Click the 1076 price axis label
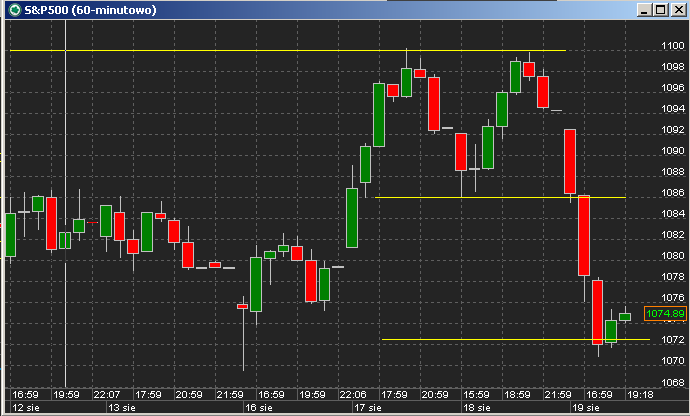This screenshot has width=690, height=416. click(x=673, y=298)
